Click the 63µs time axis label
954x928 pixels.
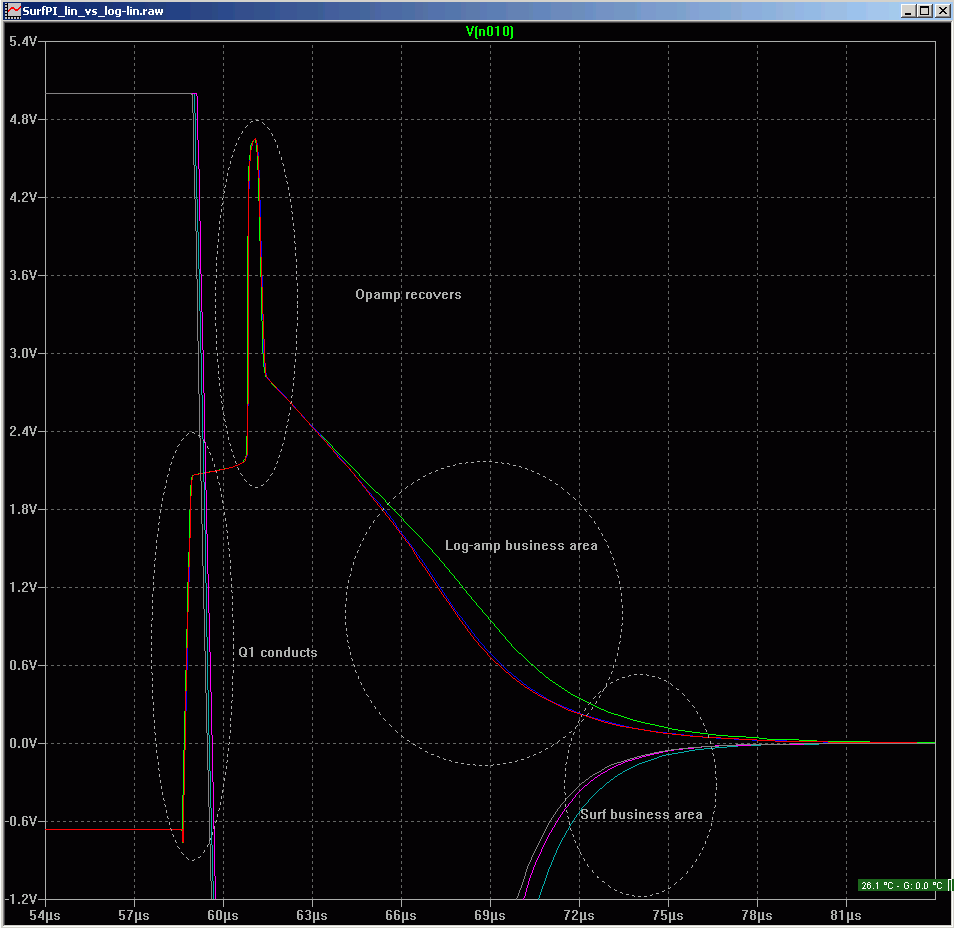(312, 915)
